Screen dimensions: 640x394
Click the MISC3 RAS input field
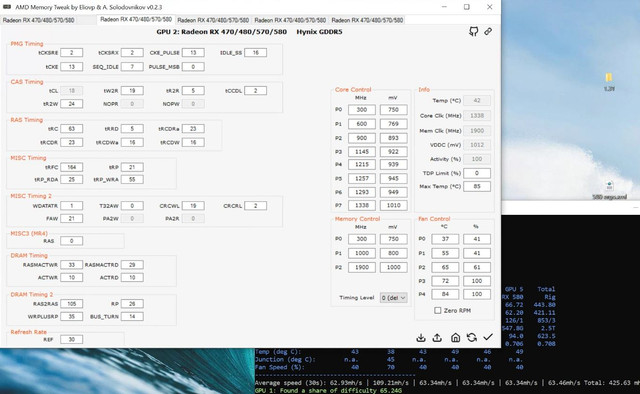[71, 241]
